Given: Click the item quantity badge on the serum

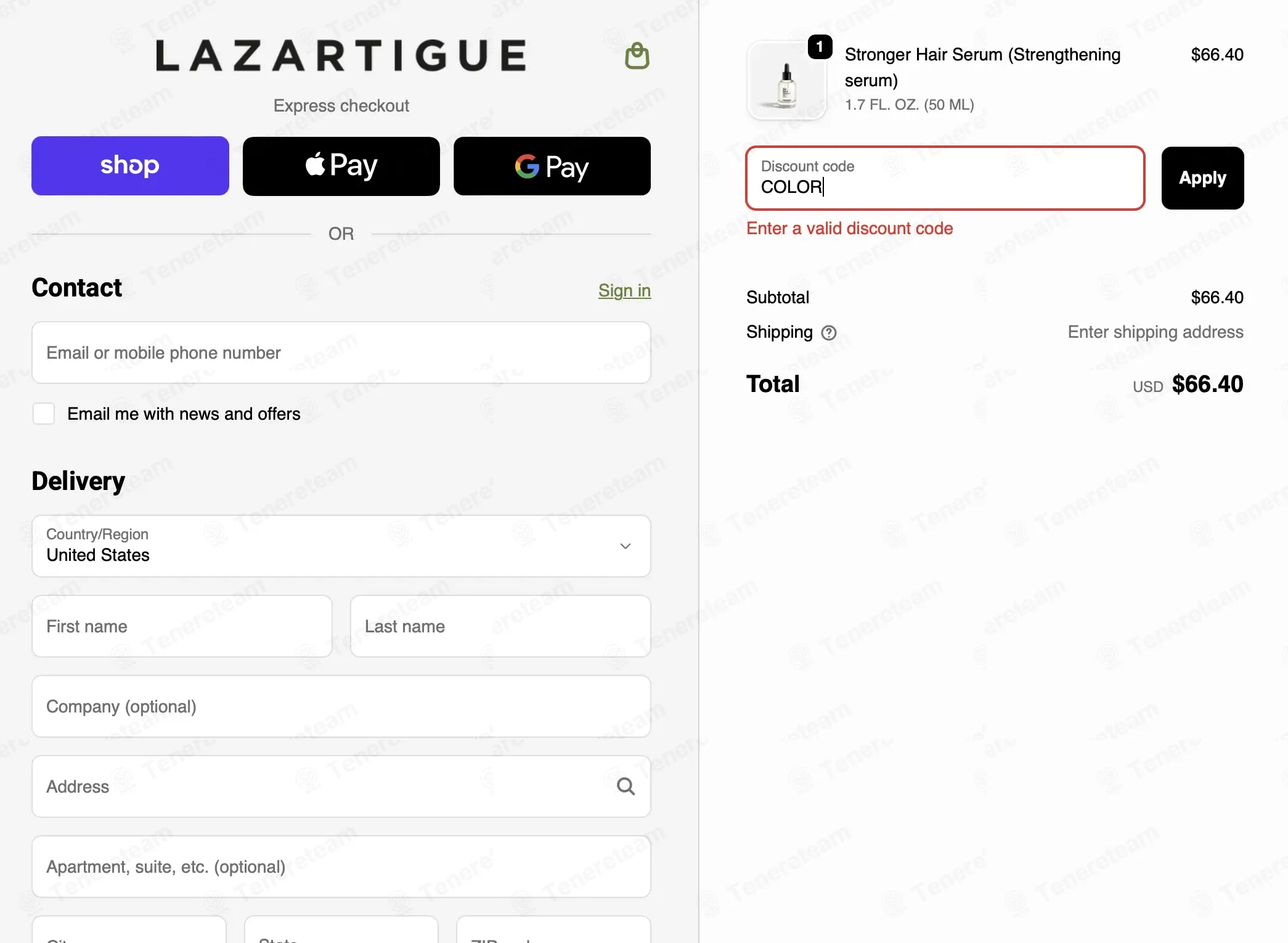Looking at the screenshot, I should pyautogui.click(x=820, y=47).
